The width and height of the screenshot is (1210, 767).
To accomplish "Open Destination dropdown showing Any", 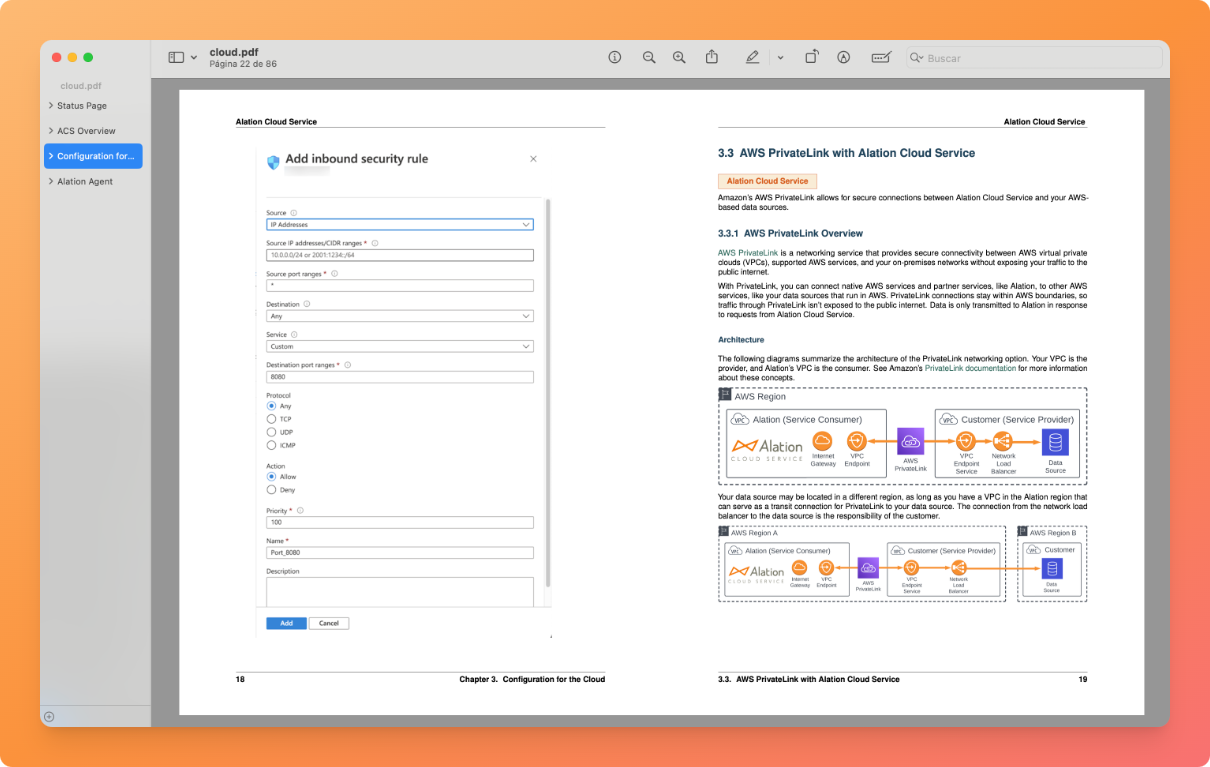I will (x=399, y=316).
